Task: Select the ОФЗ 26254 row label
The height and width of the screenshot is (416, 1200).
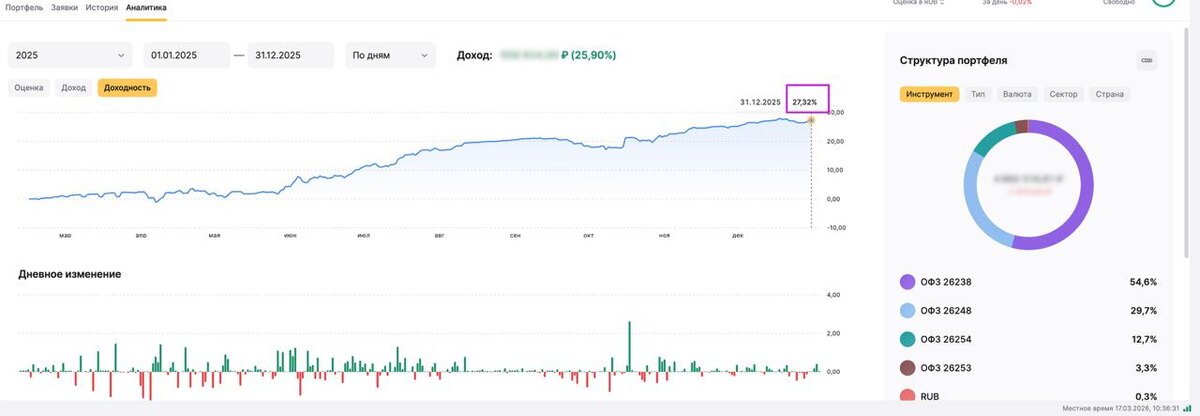Action: (948, 339)
